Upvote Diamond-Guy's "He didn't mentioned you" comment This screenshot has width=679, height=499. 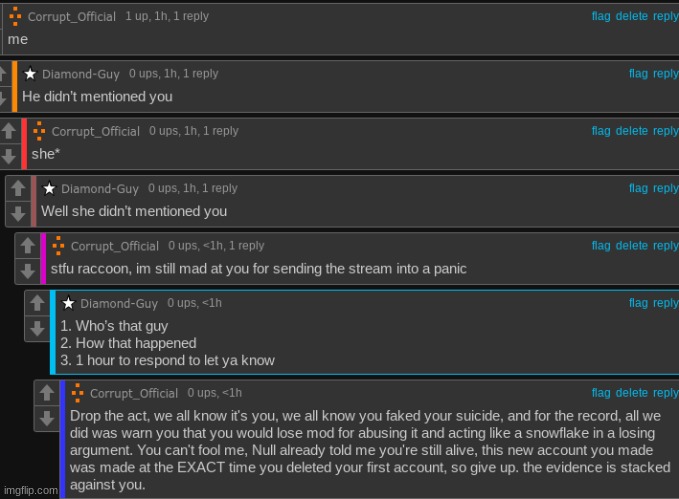tap(4, 74)
